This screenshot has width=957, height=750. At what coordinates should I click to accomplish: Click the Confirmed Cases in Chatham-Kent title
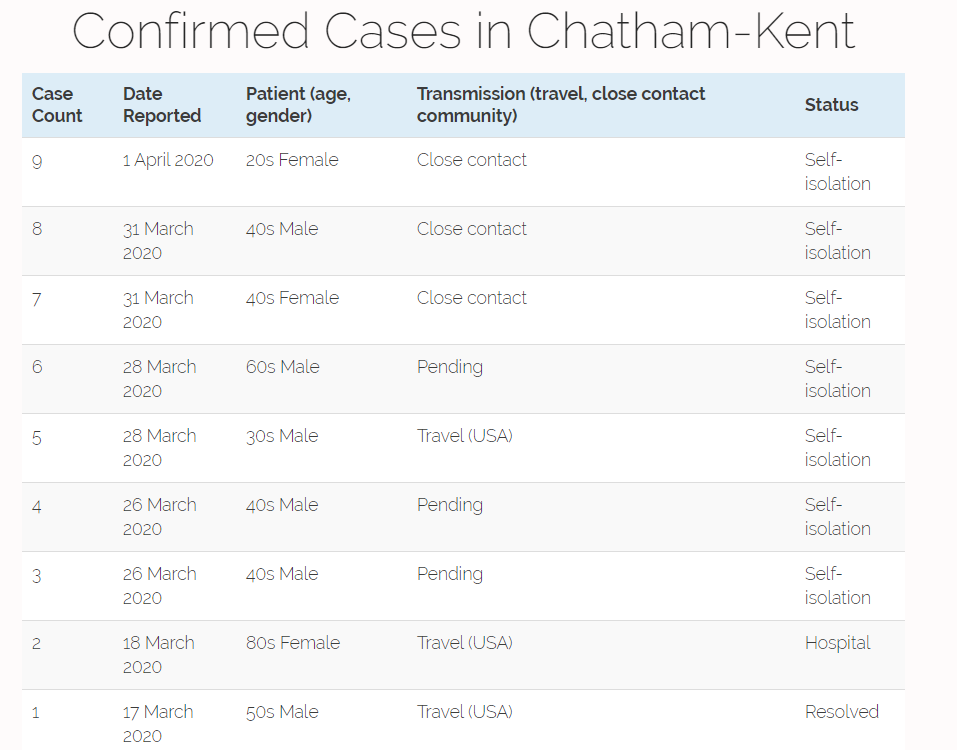point(463,31)
